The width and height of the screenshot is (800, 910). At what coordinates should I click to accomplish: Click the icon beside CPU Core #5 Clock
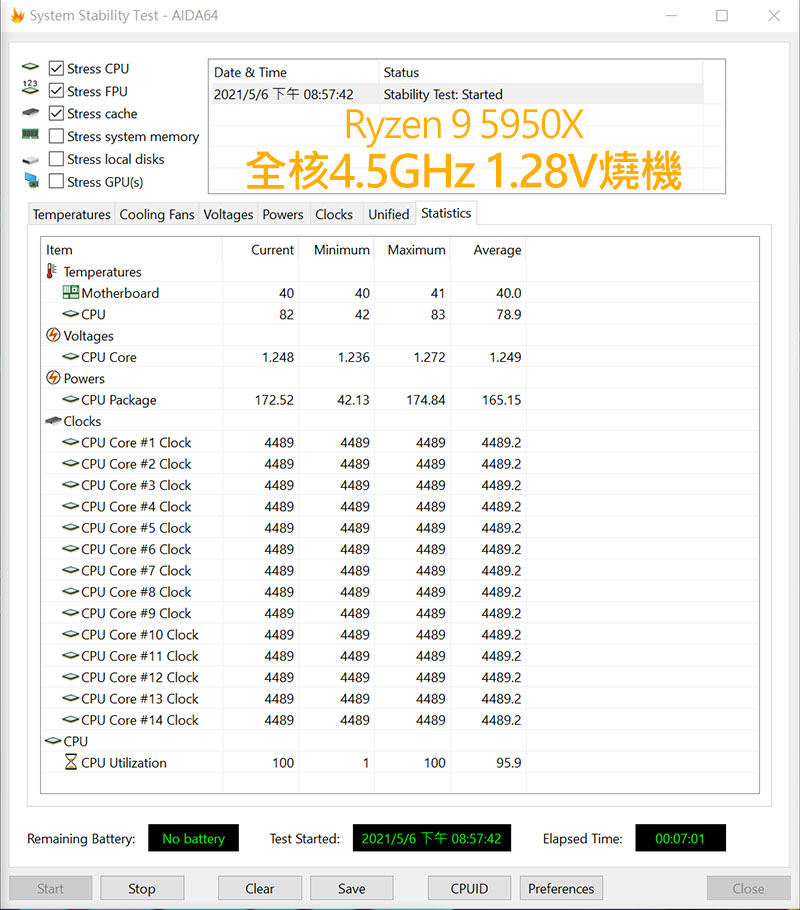pyautogui.click(x=71, y=528)
